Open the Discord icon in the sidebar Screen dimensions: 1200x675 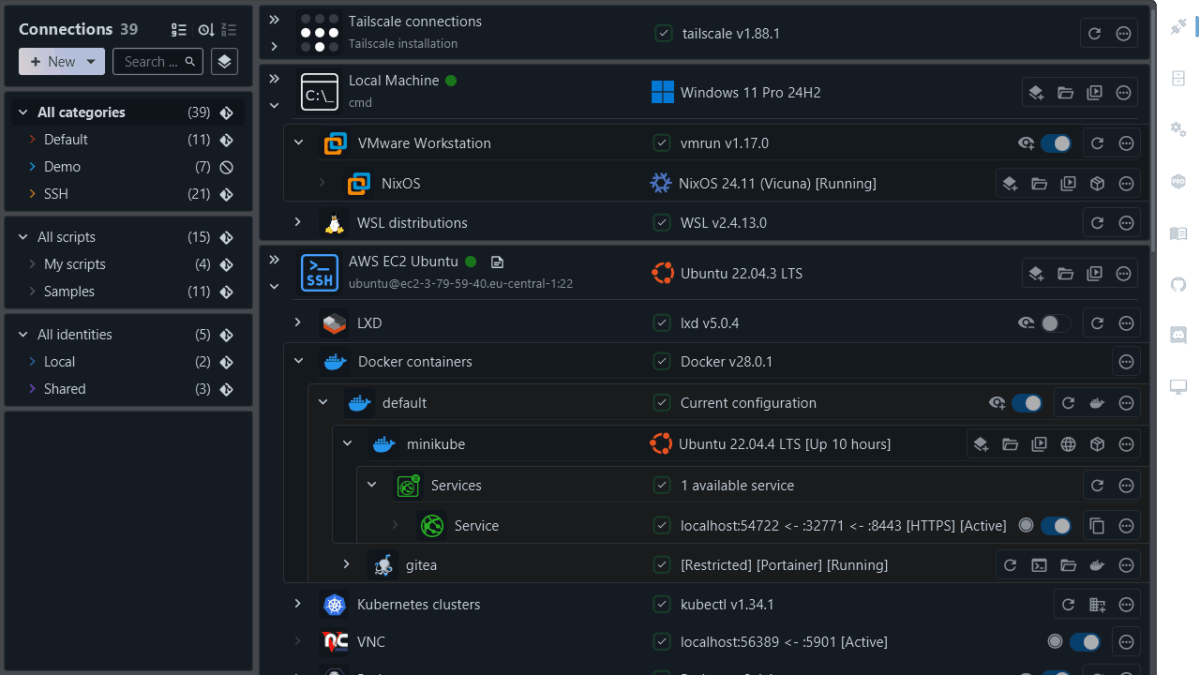point(1178,335)
